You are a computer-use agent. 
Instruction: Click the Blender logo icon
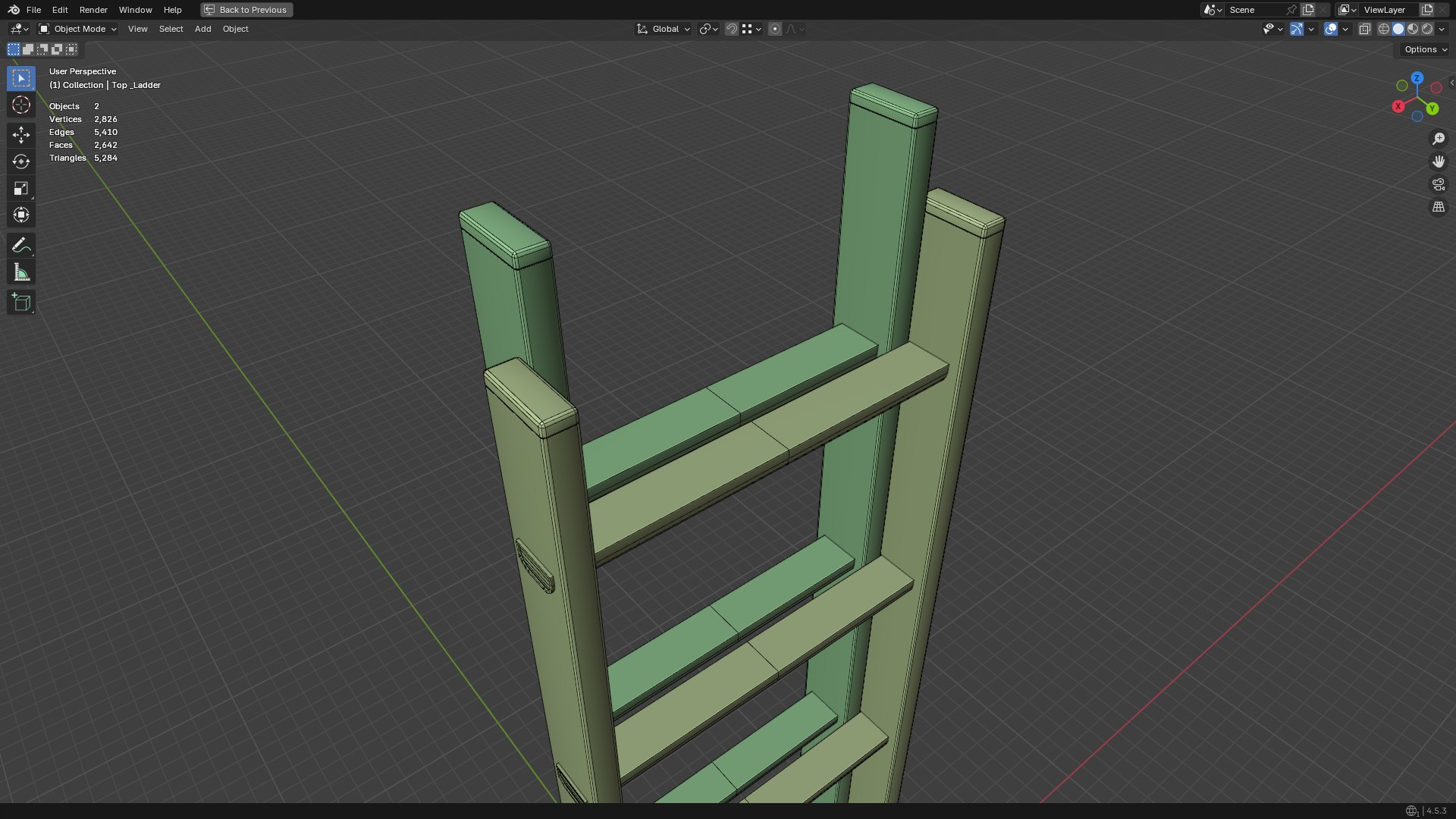14,10
